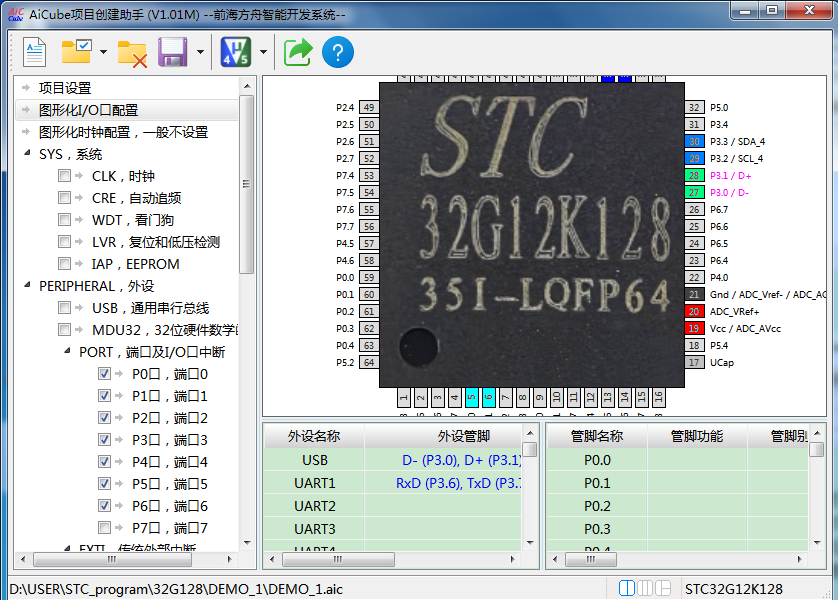Uncheck the P3口 端口3 checkbox

coord(104,439)
